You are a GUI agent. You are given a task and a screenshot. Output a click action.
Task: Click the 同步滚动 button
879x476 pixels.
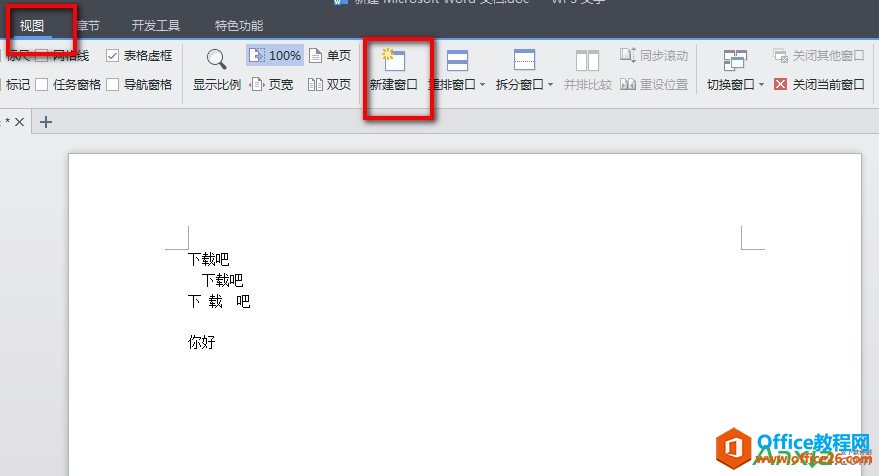pyautogui.click(x=654, y=56)
